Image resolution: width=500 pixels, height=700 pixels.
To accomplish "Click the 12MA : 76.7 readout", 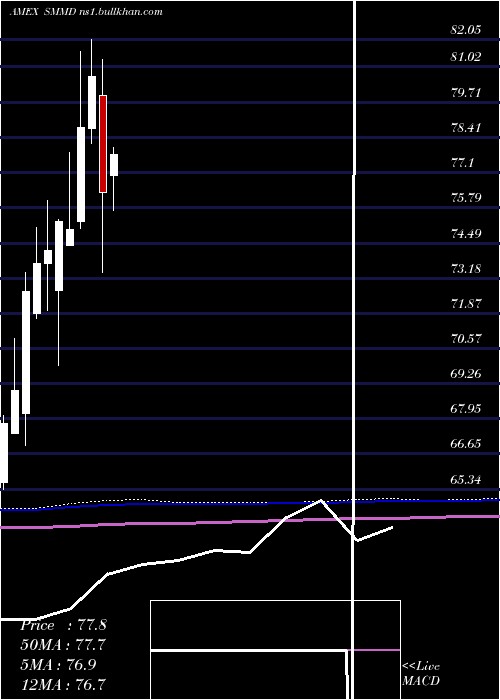I will coord(63,684).
